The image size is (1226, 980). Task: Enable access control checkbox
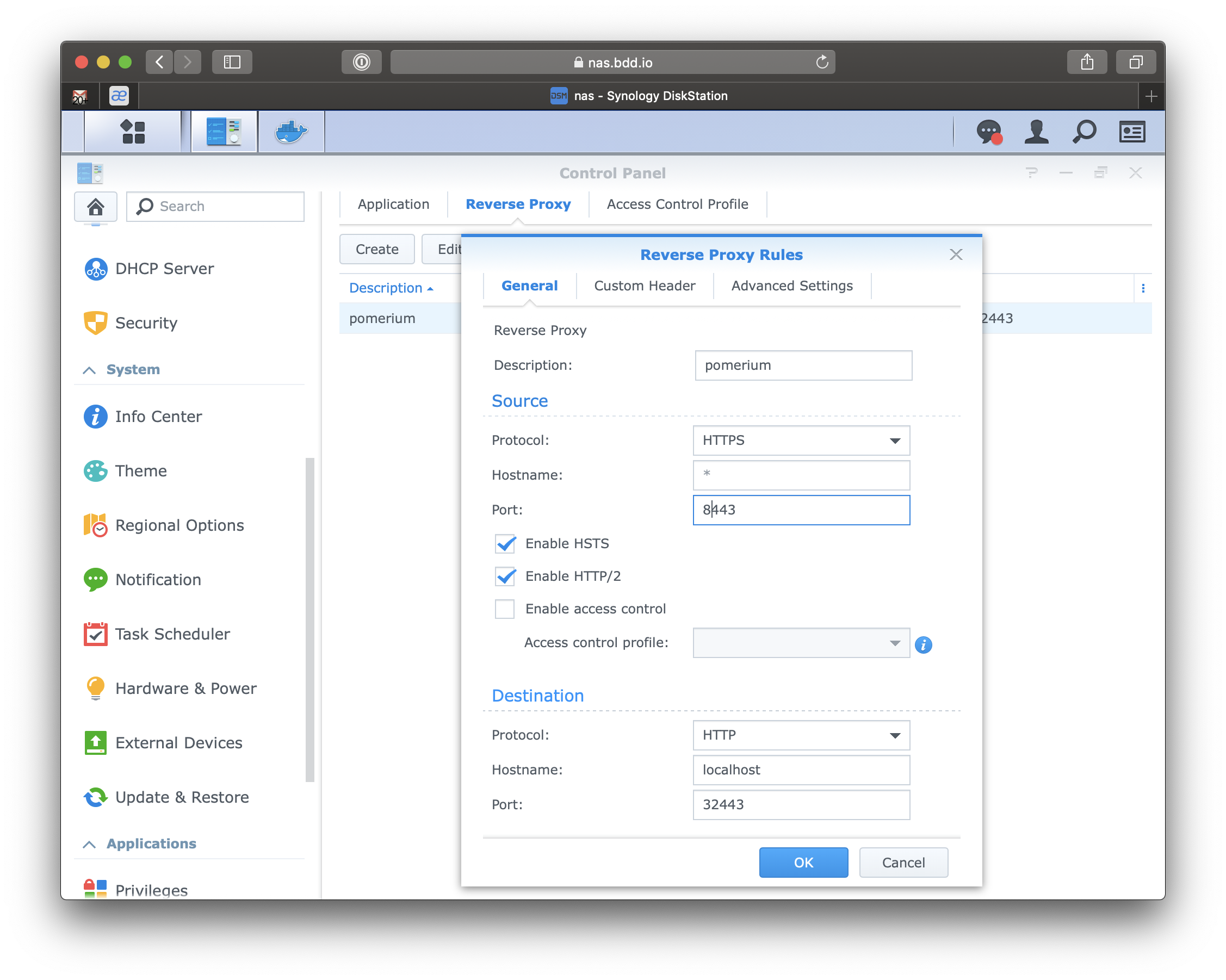(504, 609)
